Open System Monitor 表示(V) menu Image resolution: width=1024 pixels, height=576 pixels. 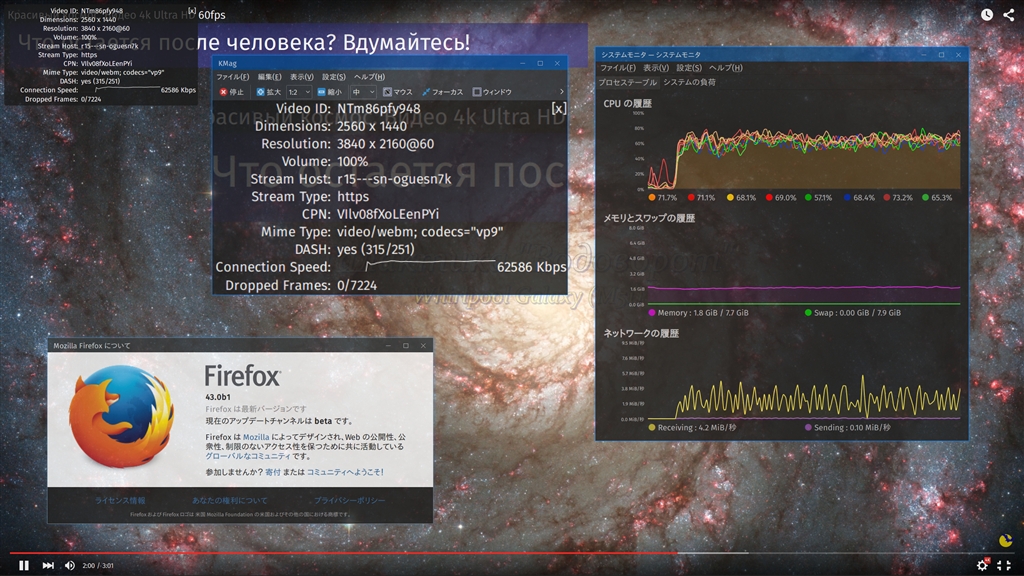[656, 68]
